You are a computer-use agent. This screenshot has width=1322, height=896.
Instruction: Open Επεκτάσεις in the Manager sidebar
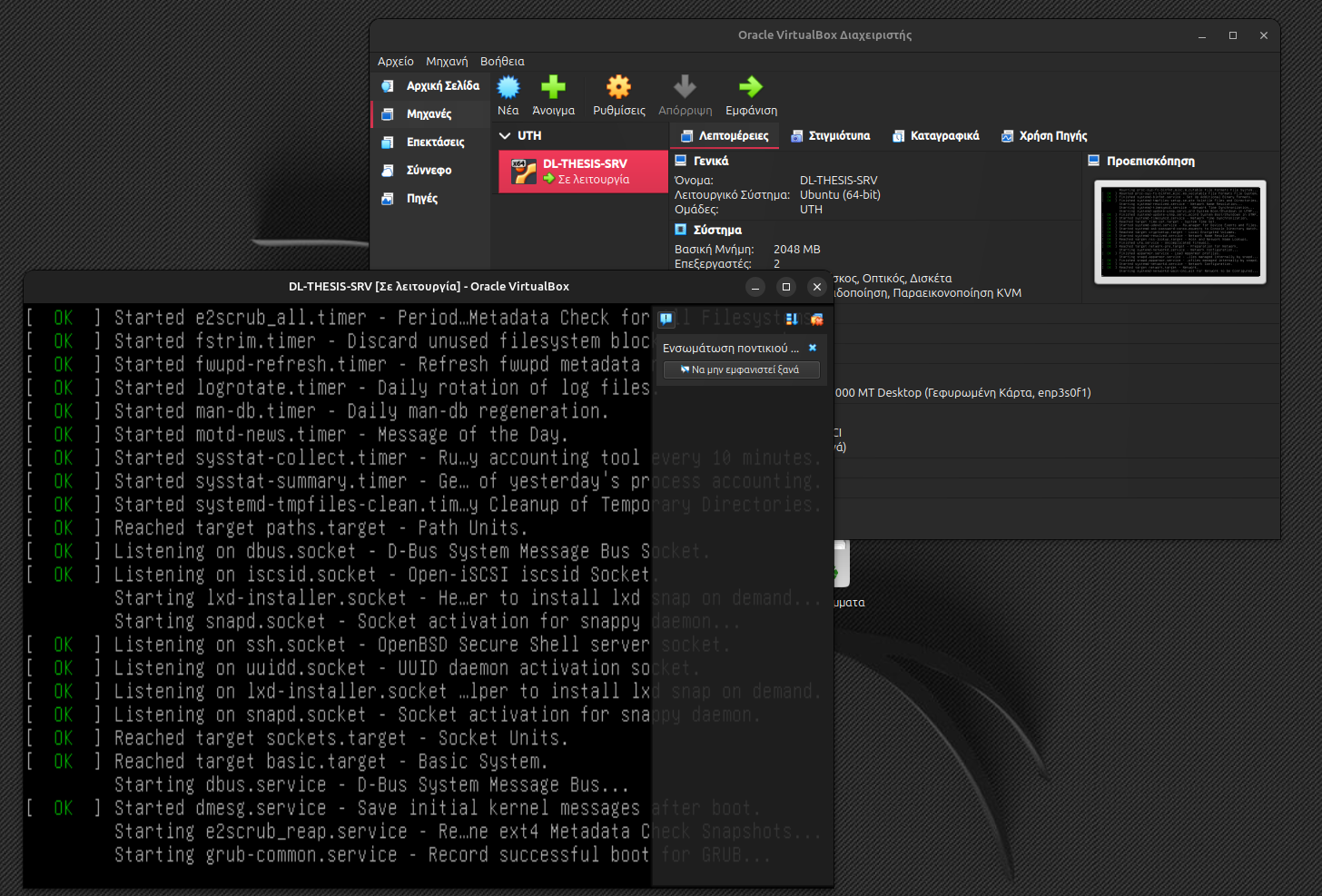pyautogui.click(x=430, y=142)
